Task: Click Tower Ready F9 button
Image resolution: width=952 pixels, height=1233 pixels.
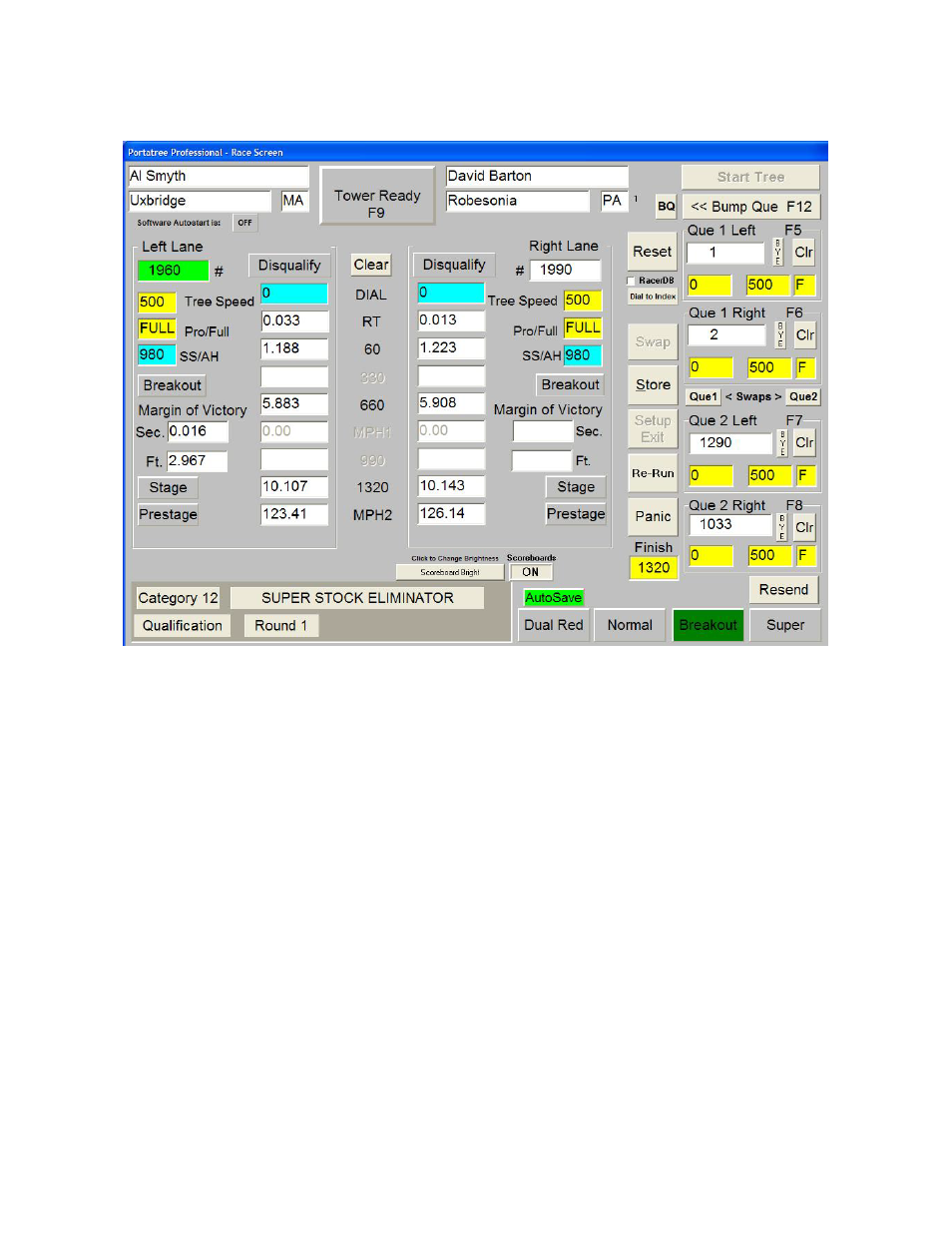Action: [377, 196]
